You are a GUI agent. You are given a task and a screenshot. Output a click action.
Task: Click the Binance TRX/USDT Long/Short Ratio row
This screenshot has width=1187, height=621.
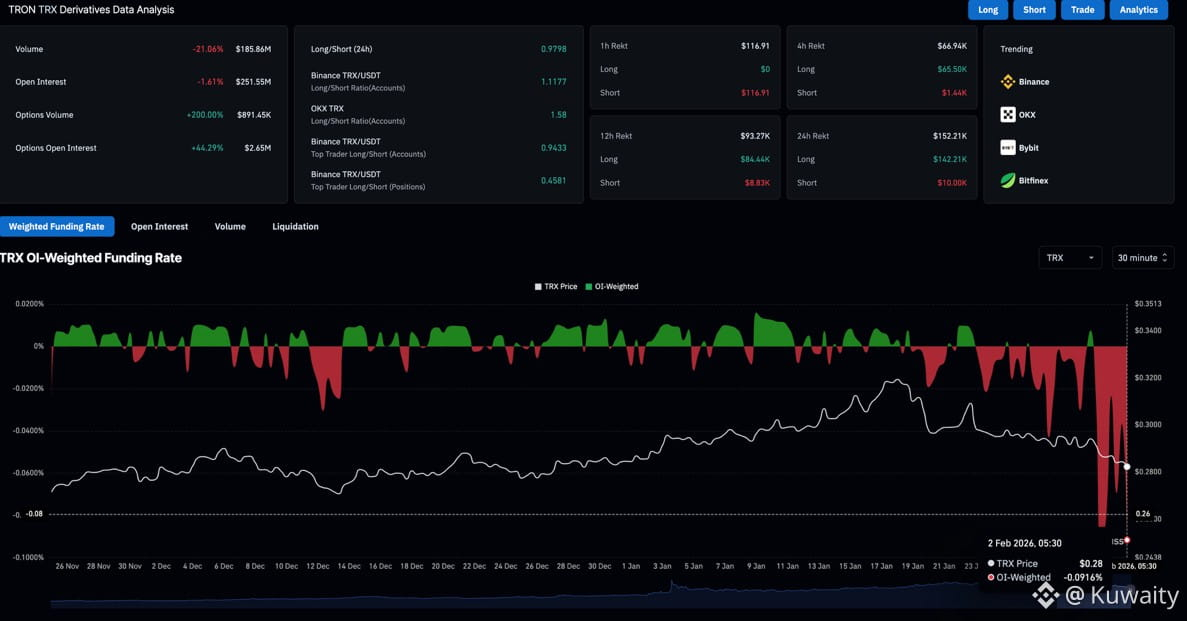pos(440,82)
